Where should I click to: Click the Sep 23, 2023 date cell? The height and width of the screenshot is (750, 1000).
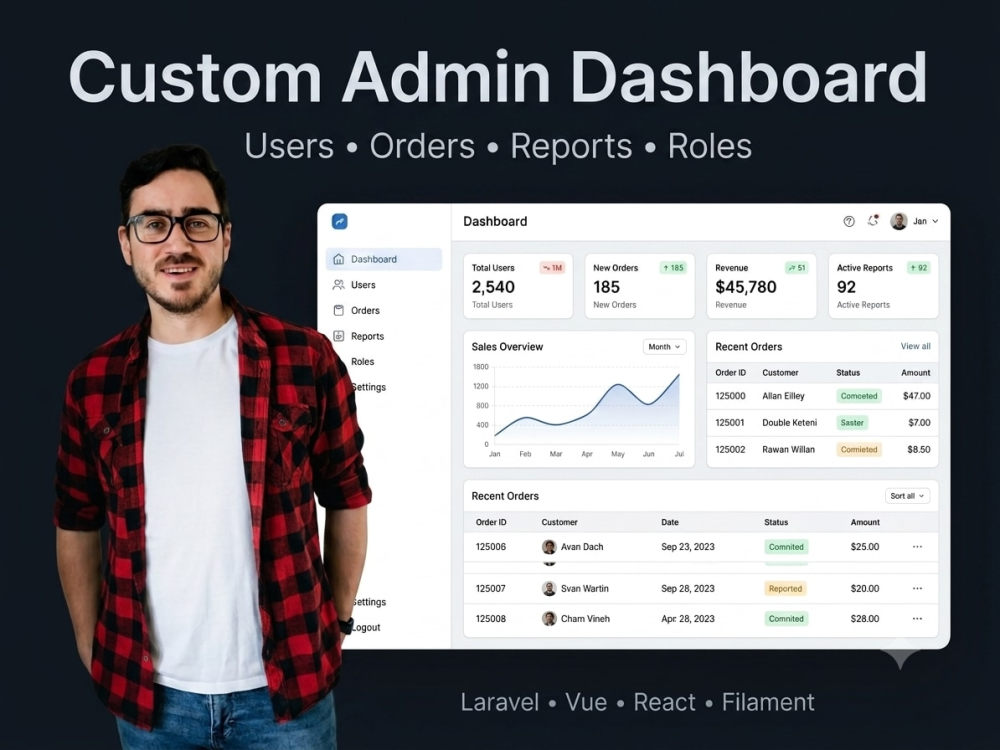click(688, 547)
